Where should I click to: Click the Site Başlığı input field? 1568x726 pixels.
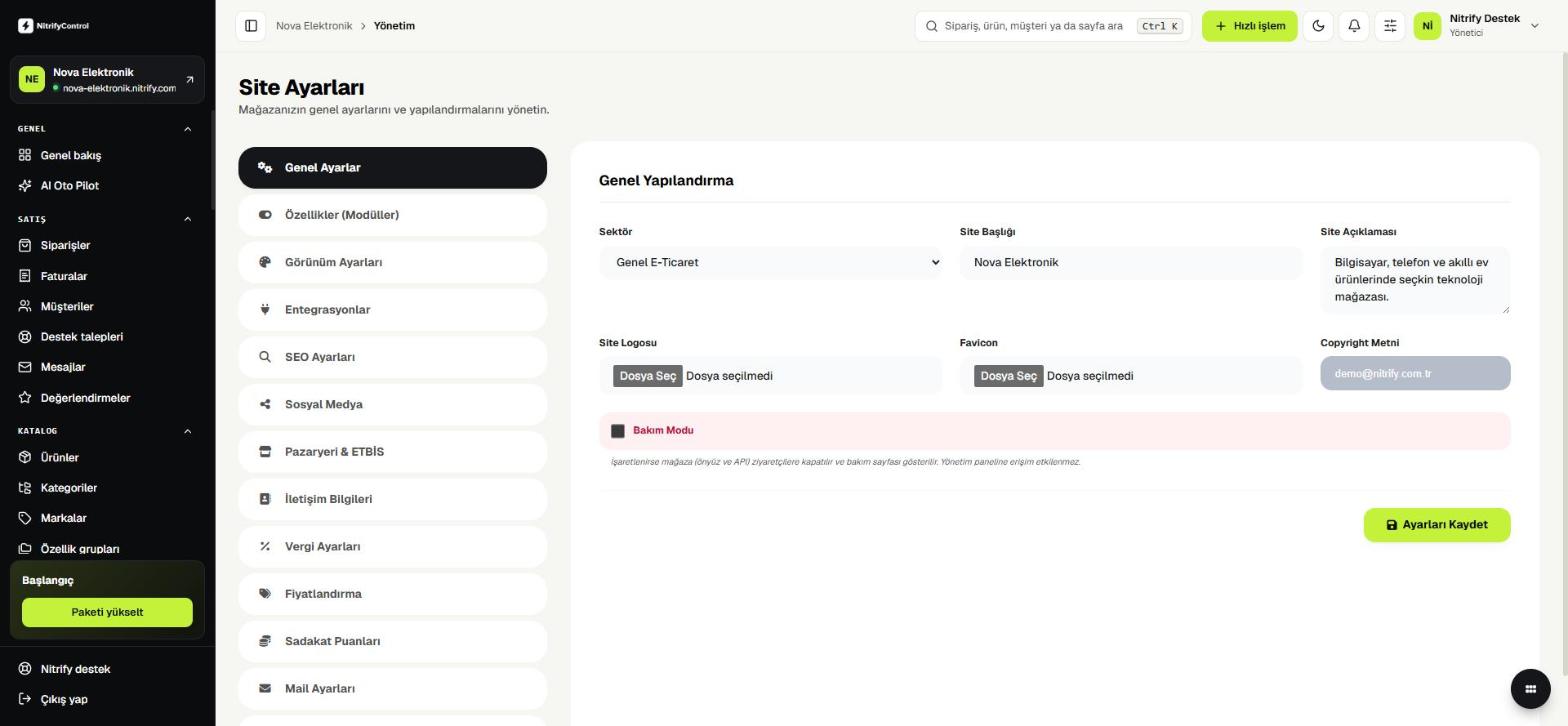point(1130,263)
